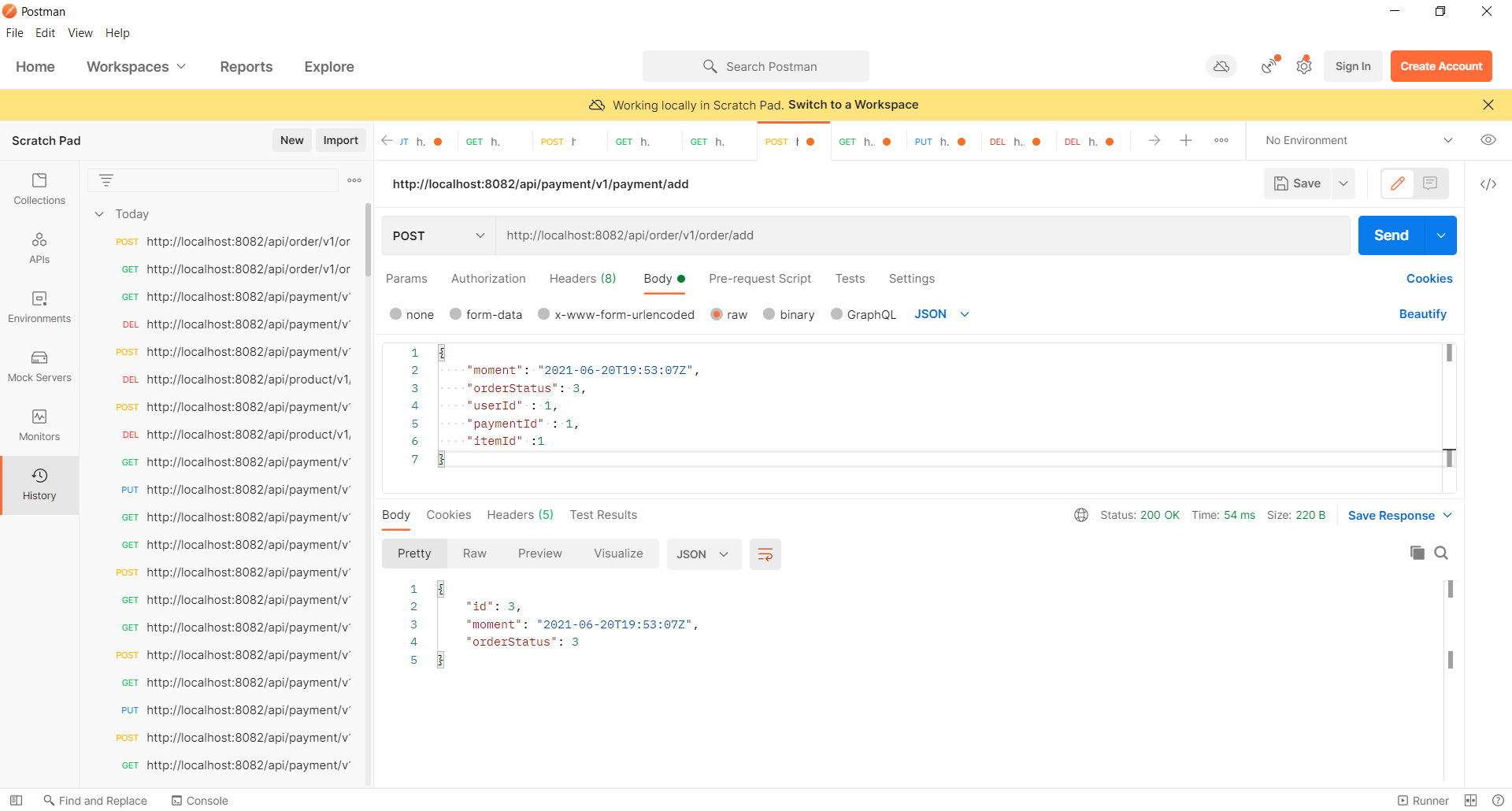Switch to request Headers (8) tab
The image size is (1512, 811).
583,279
